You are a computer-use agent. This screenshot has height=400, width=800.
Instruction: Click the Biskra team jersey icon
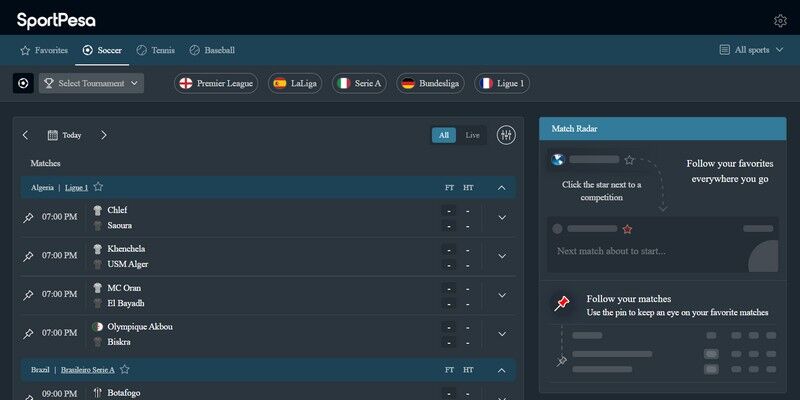tap(97, 342)
